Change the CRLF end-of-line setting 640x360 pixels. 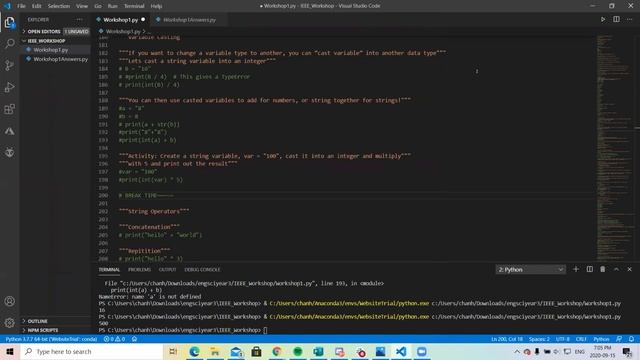581,339
